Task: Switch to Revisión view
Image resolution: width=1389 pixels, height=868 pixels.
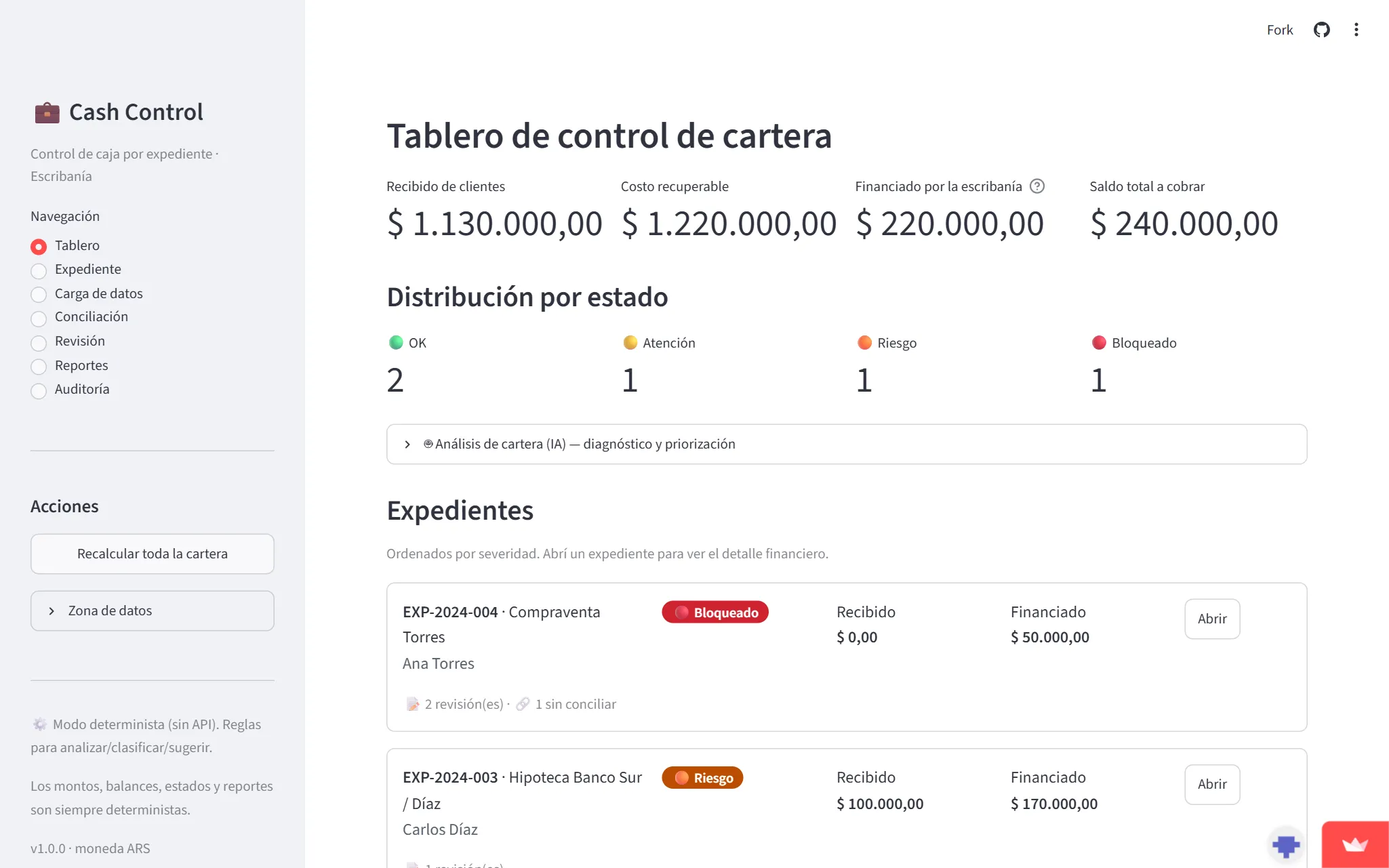Action: pyautogui.click(x=39, y=342)
